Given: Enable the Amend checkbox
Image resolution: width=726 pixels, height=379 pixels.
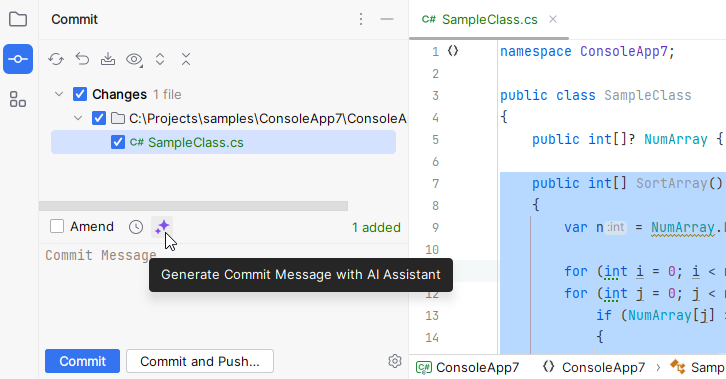Looking at the screenshot, I should click(57, 227).
